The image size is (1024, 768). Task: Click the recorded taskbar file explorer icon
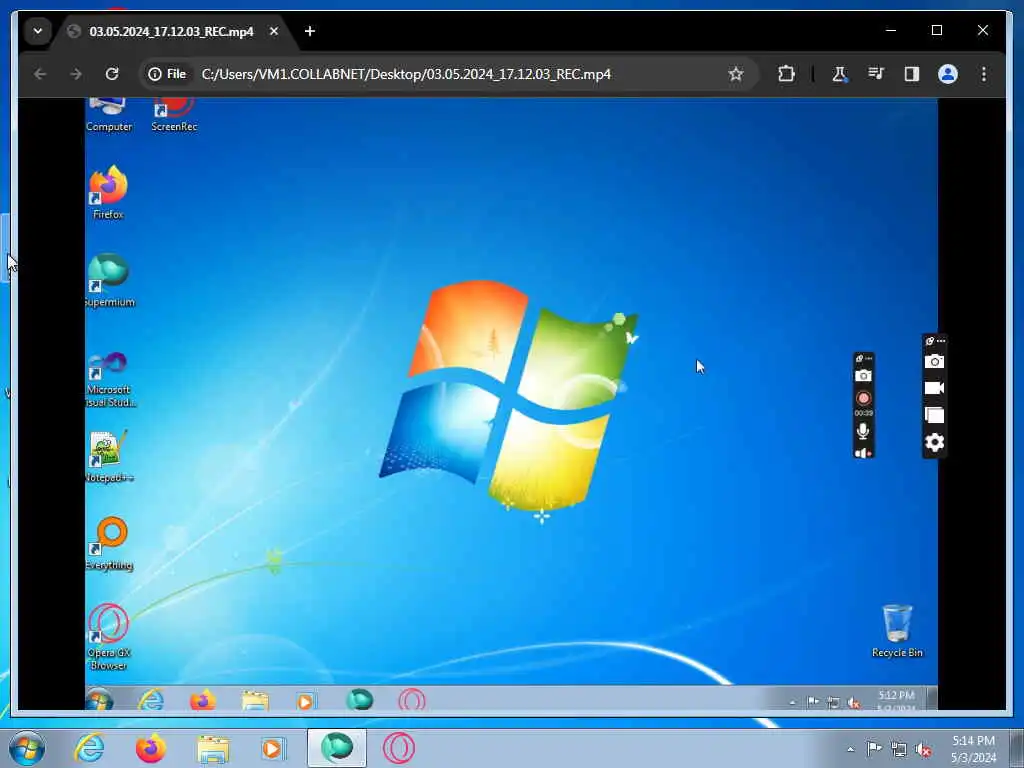point(255,700)
